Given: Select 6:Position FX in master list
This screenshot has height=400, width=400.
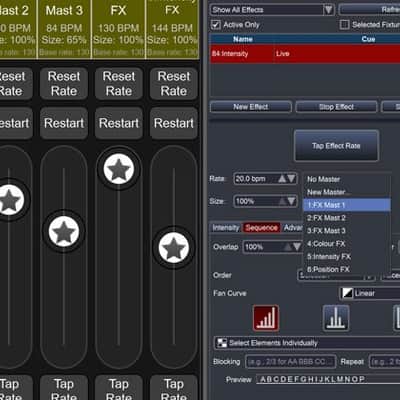Looking at the screenshot, I should [347, 269].
